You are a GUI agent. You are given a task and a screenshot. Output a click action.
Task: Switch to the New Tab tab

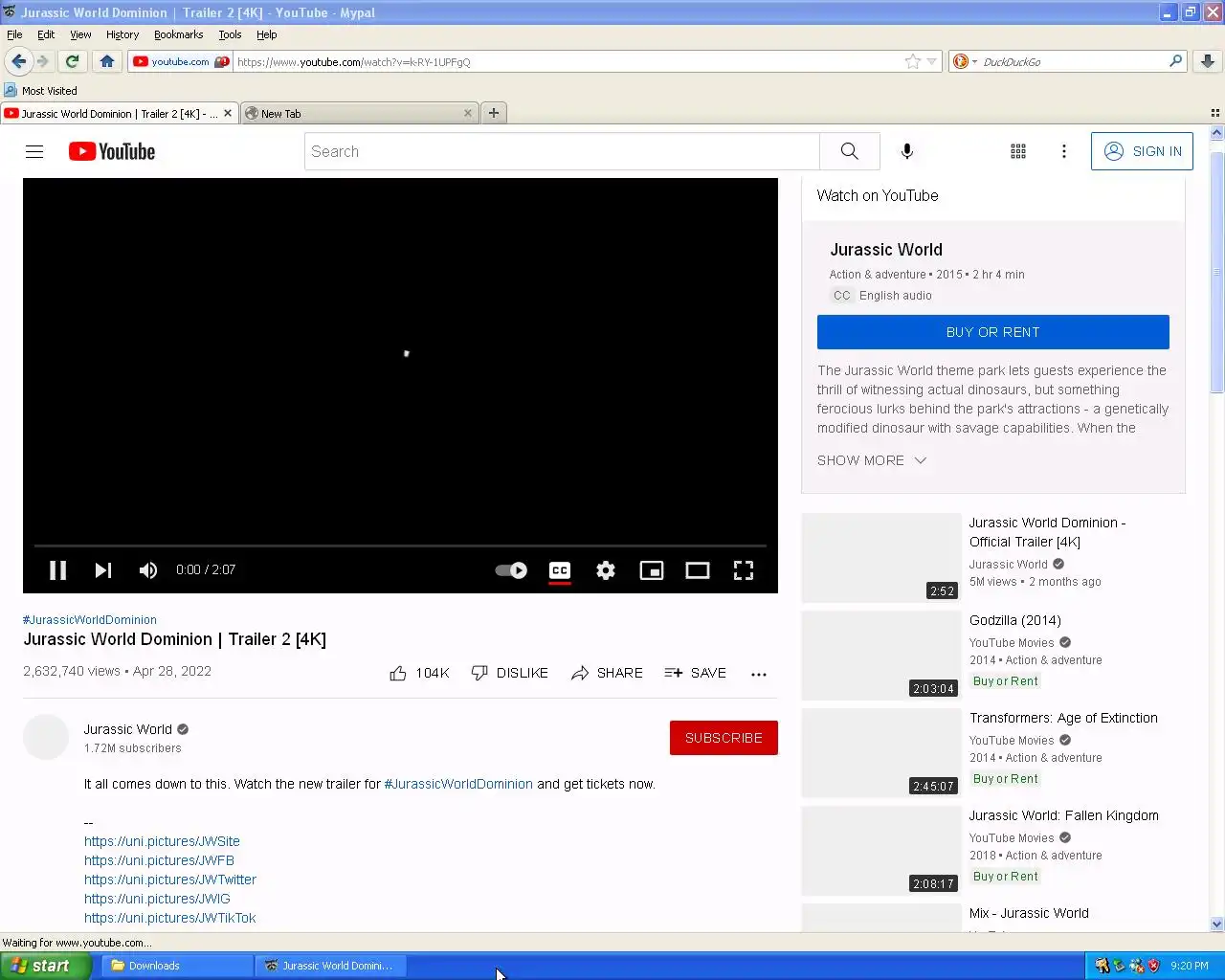359,113
